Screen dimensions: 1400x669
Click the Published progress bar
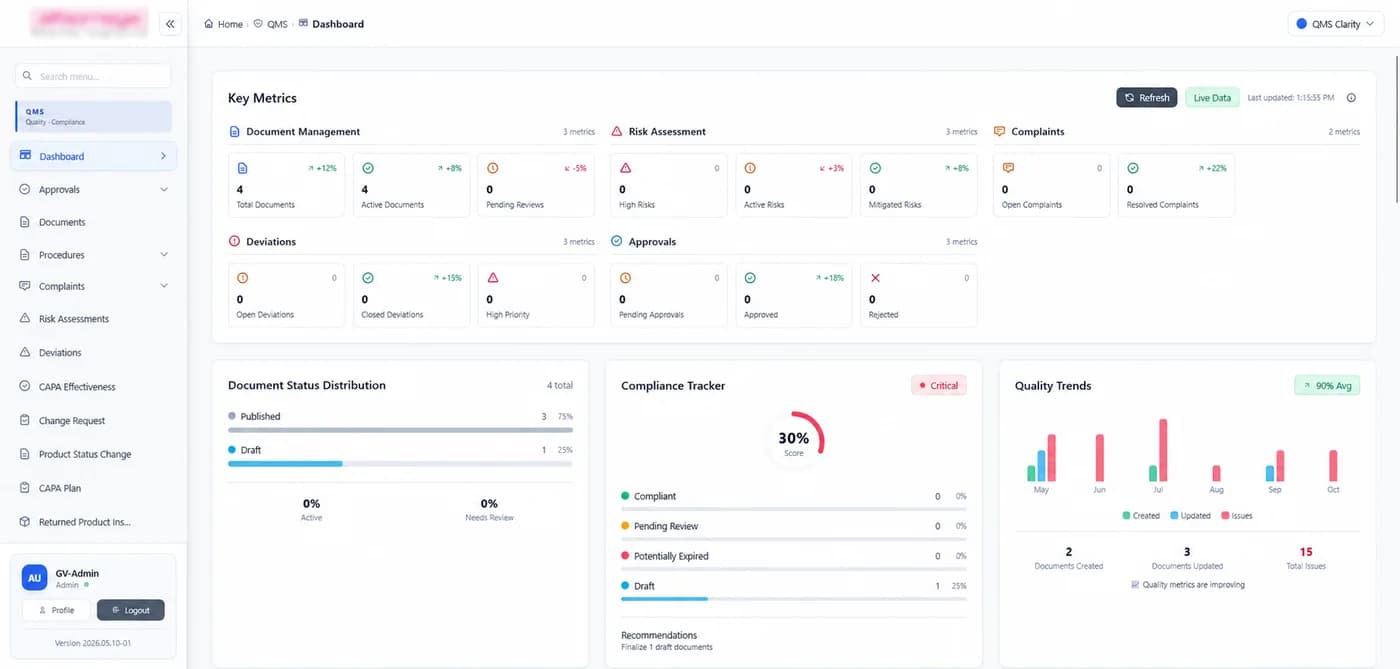[x=400, y=430]
